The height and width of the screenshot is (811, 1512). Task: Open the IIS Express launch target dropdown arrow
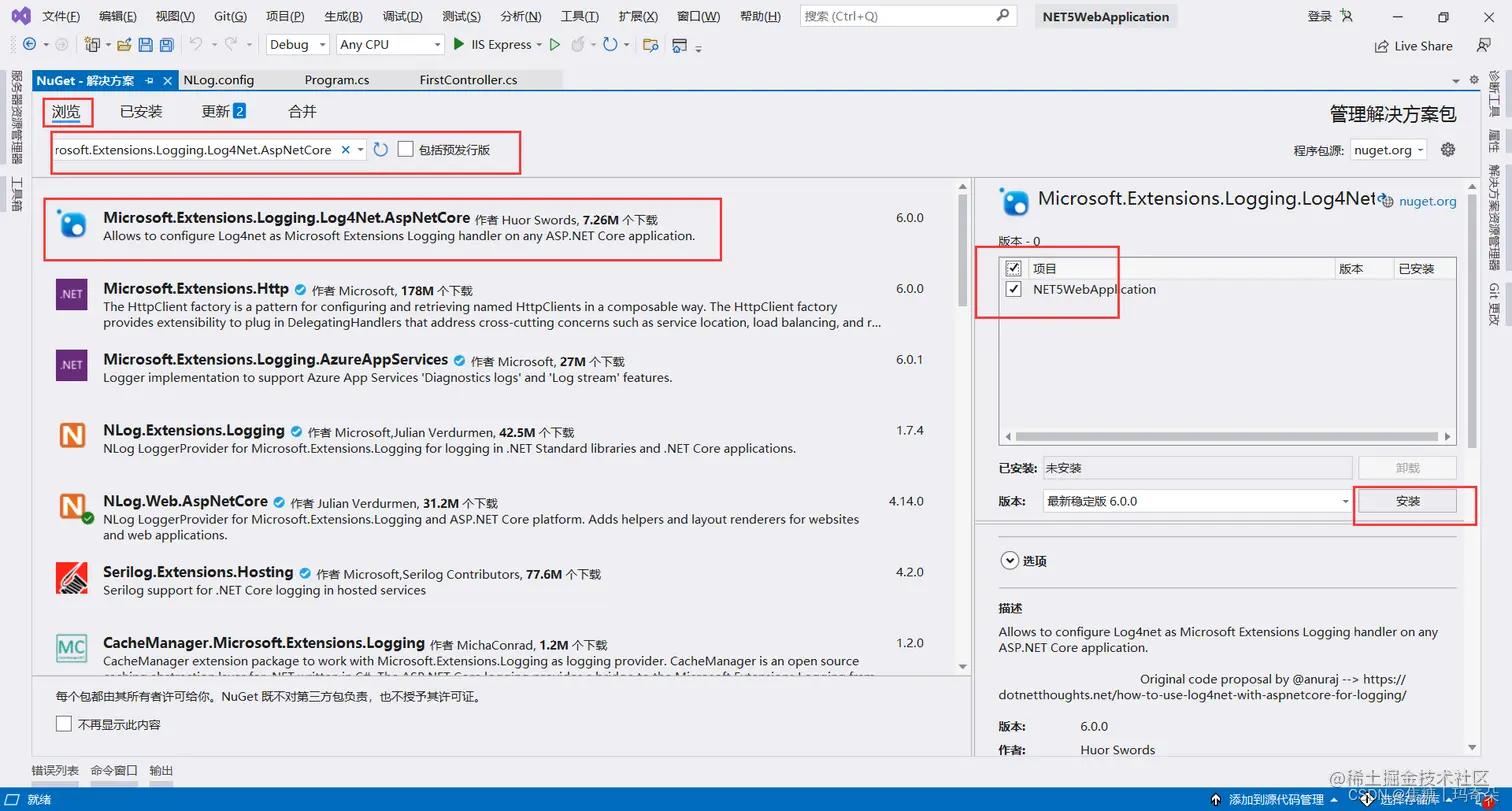click(x=539, y=45)
